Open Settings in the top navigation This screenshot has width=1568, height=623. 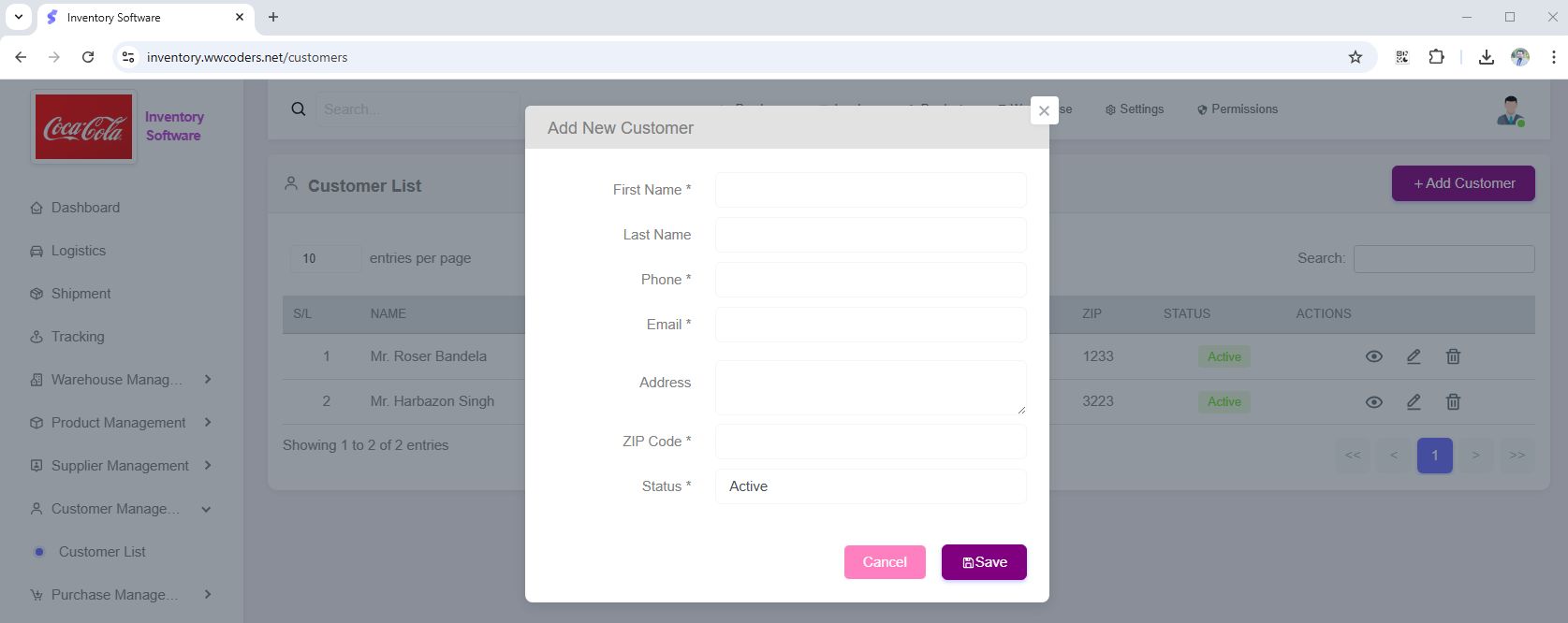point(1135,109)
